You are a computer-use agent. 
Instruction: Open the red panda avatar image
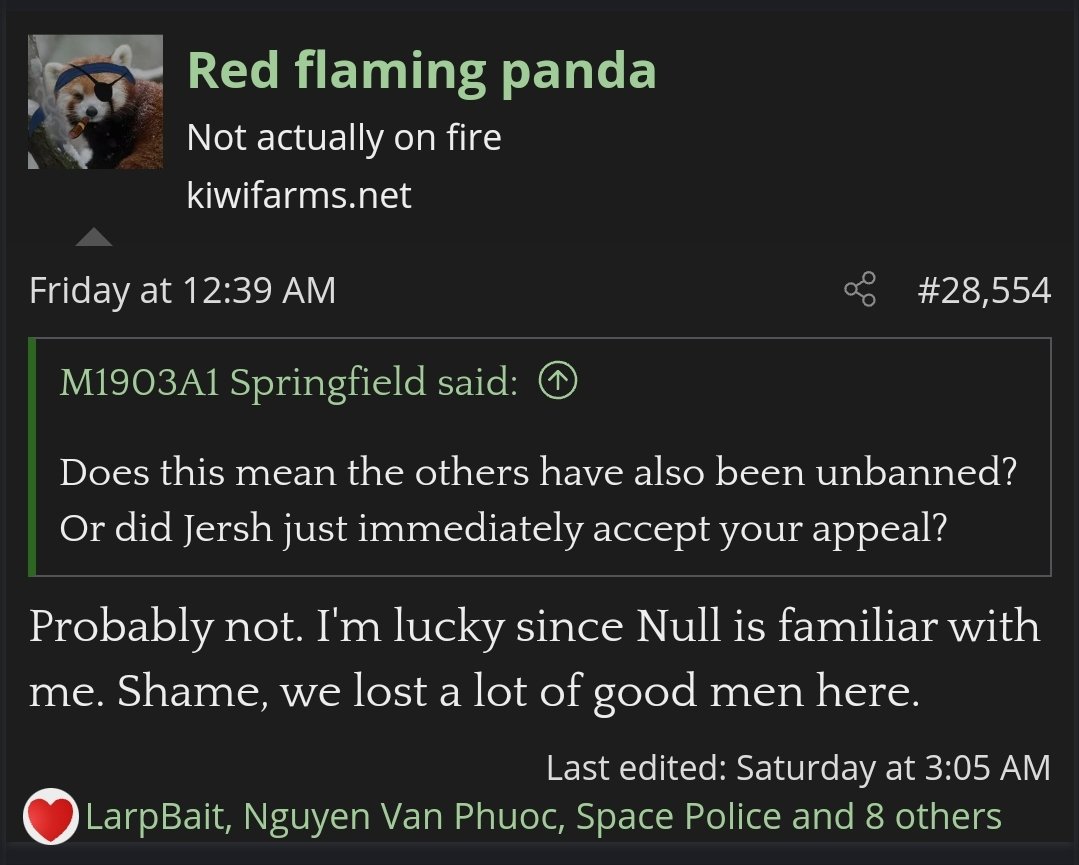[x=95, y=102]
